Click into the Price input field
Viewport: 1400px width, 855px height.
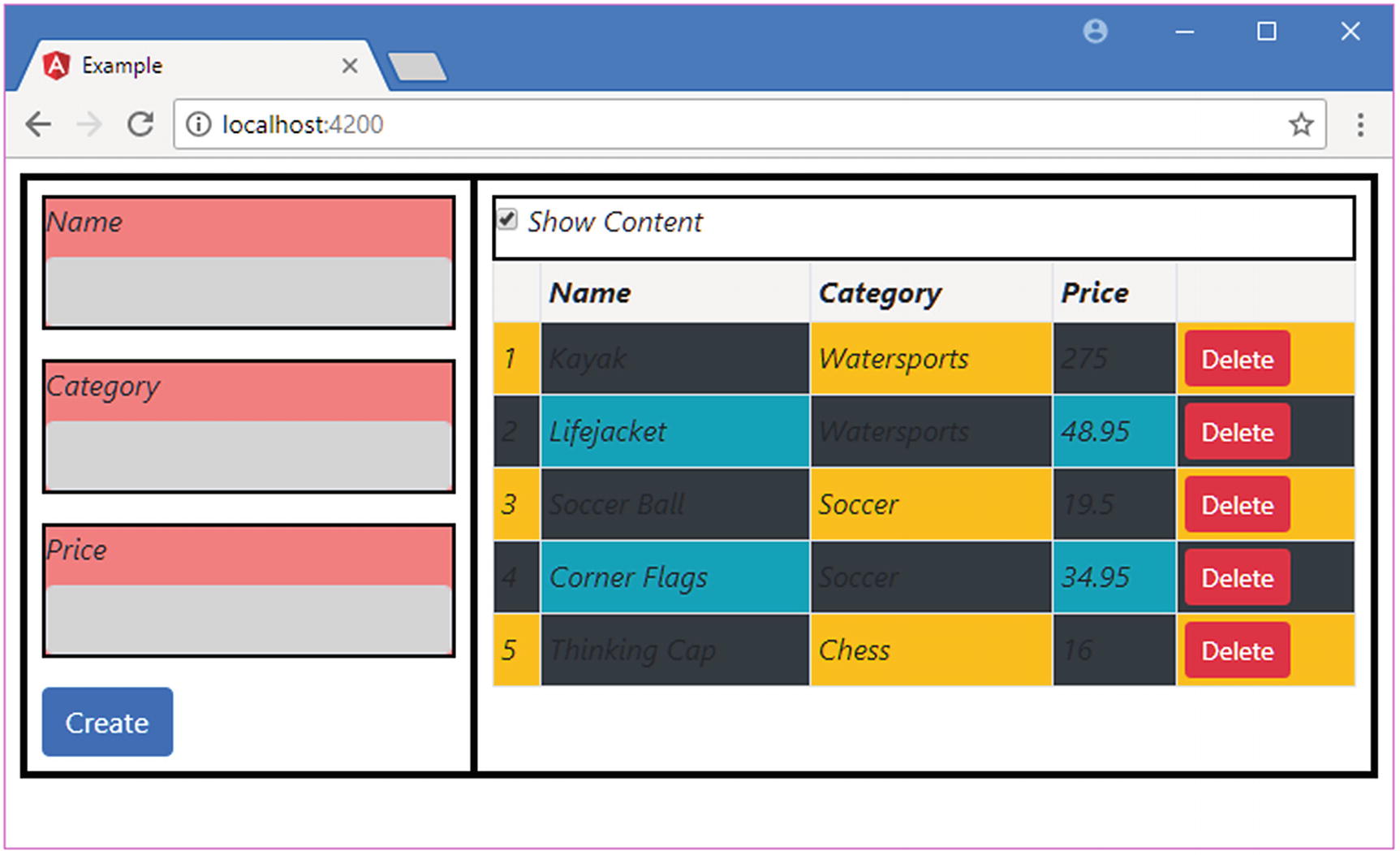[x=248, y=619]
